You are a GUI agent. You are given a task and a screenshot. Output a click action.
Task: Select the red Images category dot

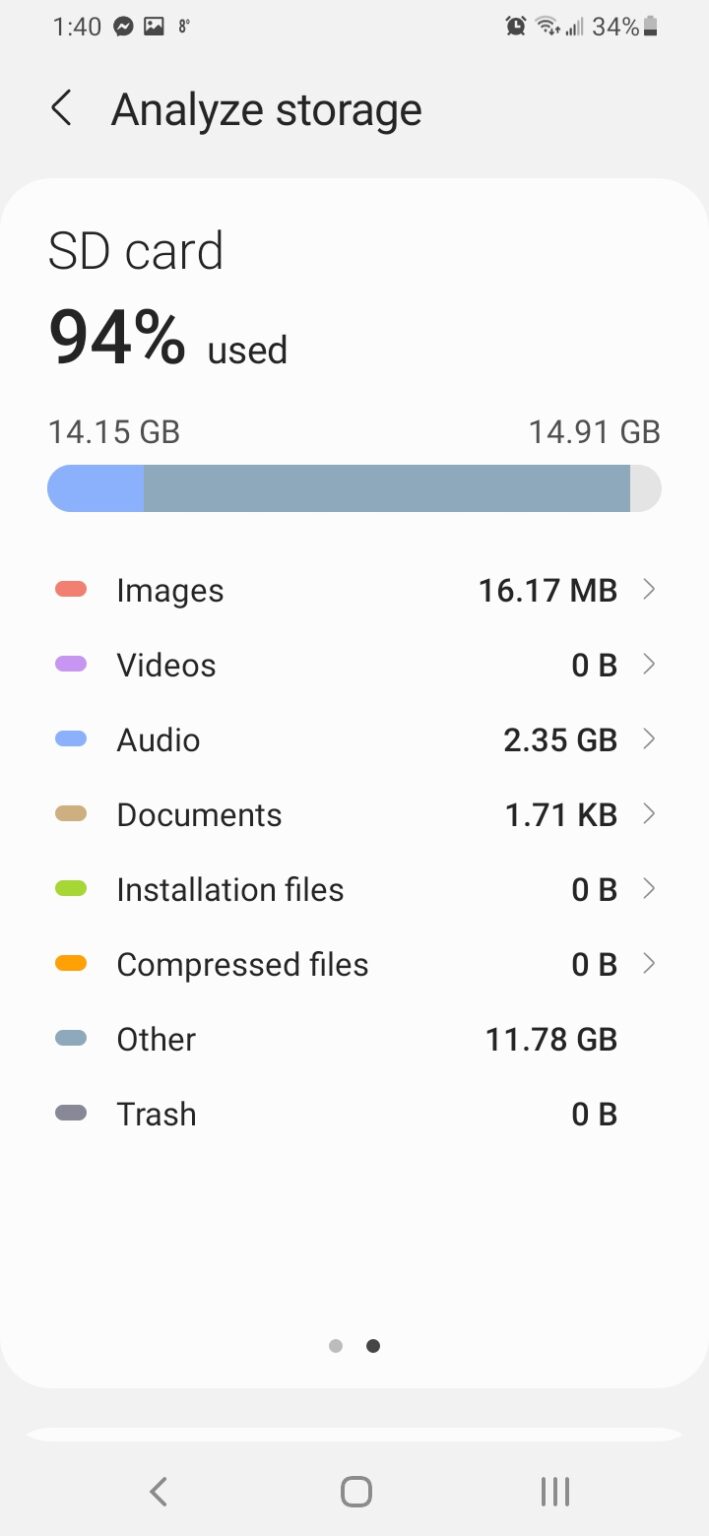[x=71, y=590]
